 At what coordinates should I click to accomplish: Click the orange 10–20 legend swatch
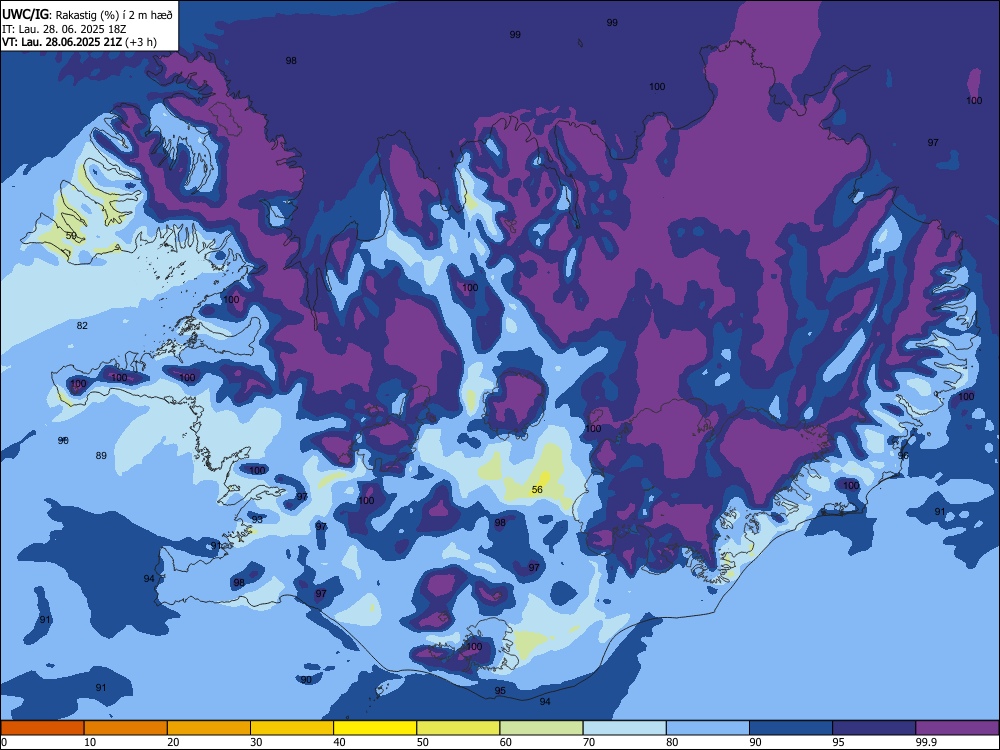126,728
